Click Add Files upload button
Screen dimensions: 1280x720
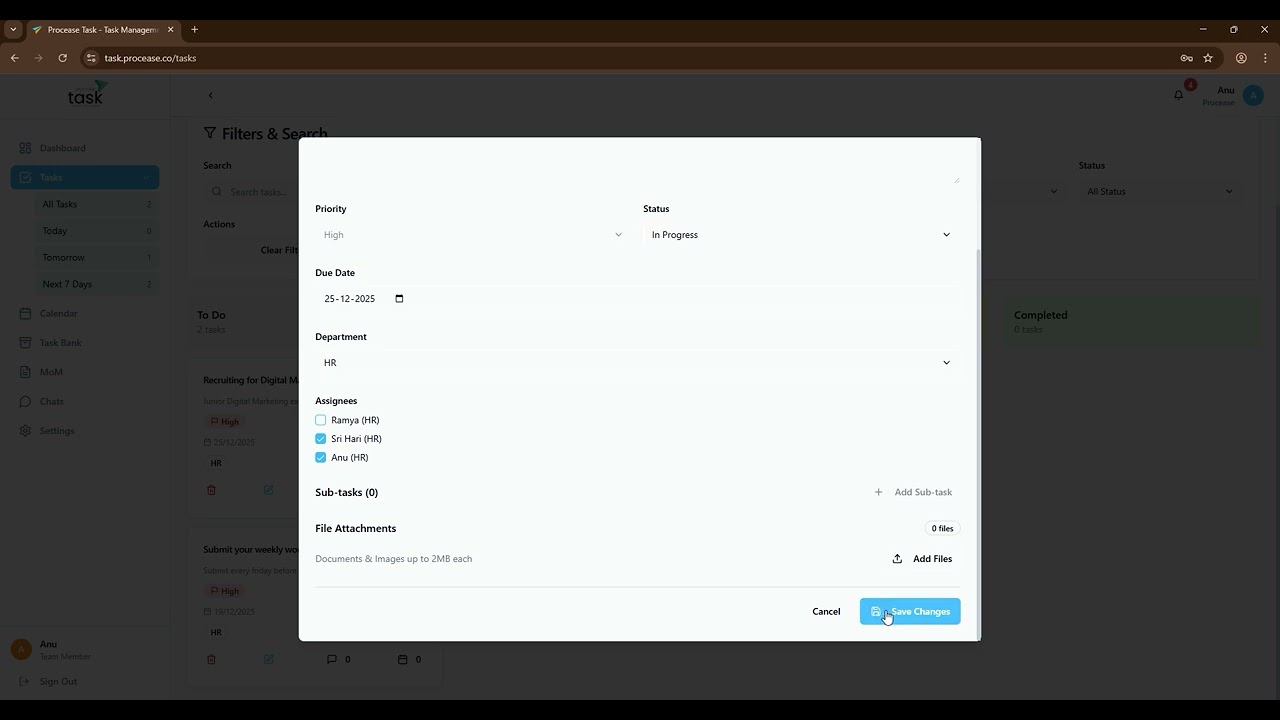click(x=922, y=559)
